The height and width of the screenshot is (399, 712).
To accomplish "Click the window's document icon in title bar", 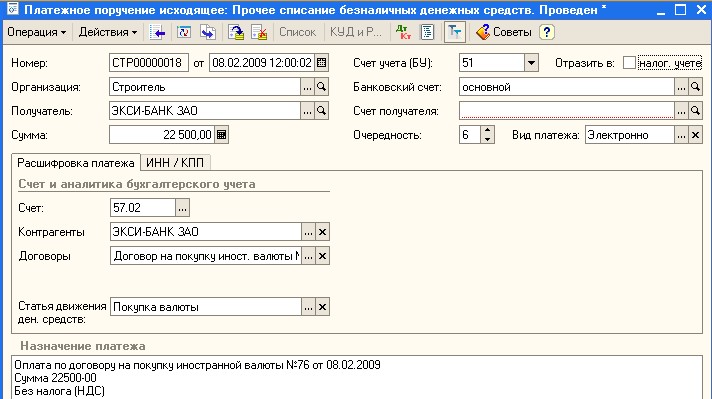I will pos(12,9).
